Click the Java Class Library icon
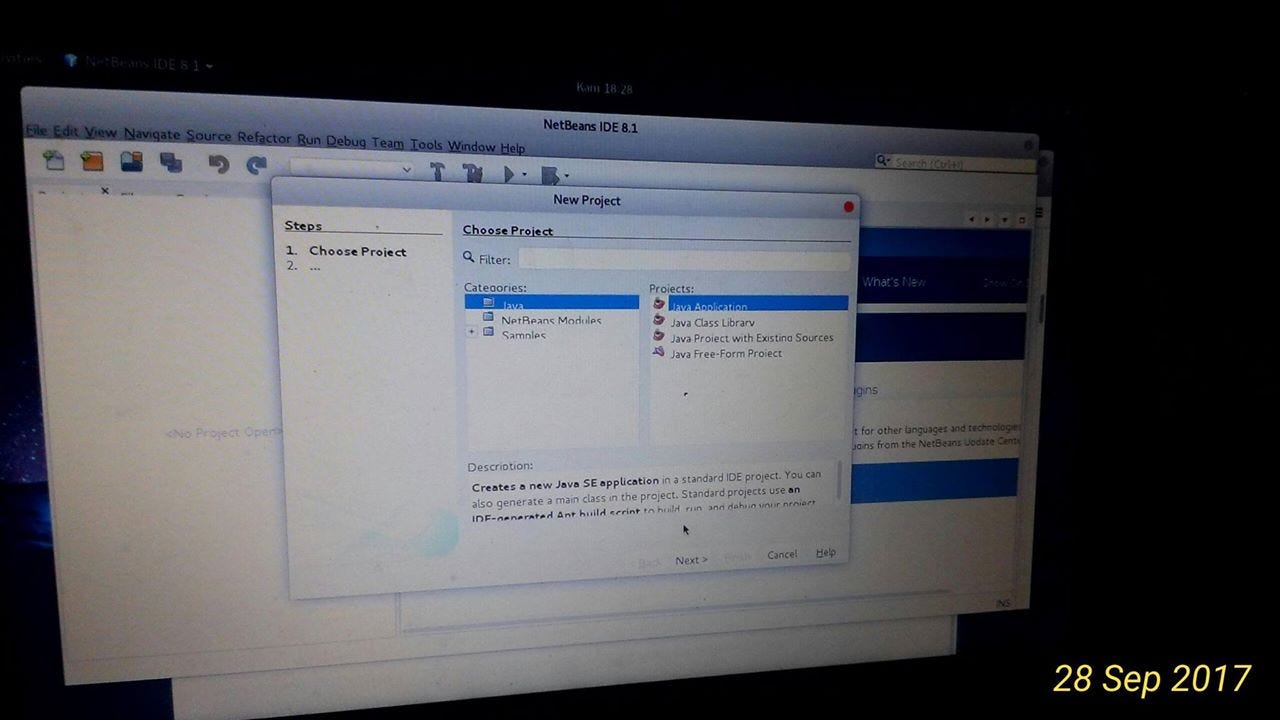This screenshot has height=720, width=1280. (658, 320)
